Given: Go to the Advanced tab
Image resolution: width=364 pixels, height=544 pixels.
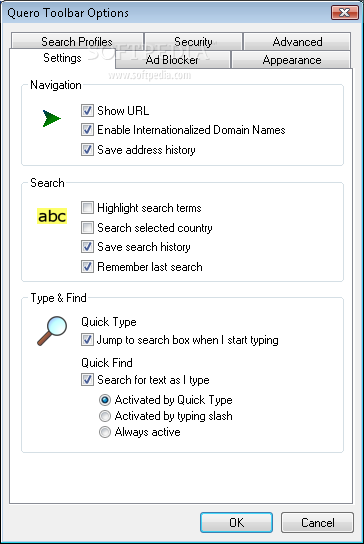Looking at the screenshot, I should (297, 42).
